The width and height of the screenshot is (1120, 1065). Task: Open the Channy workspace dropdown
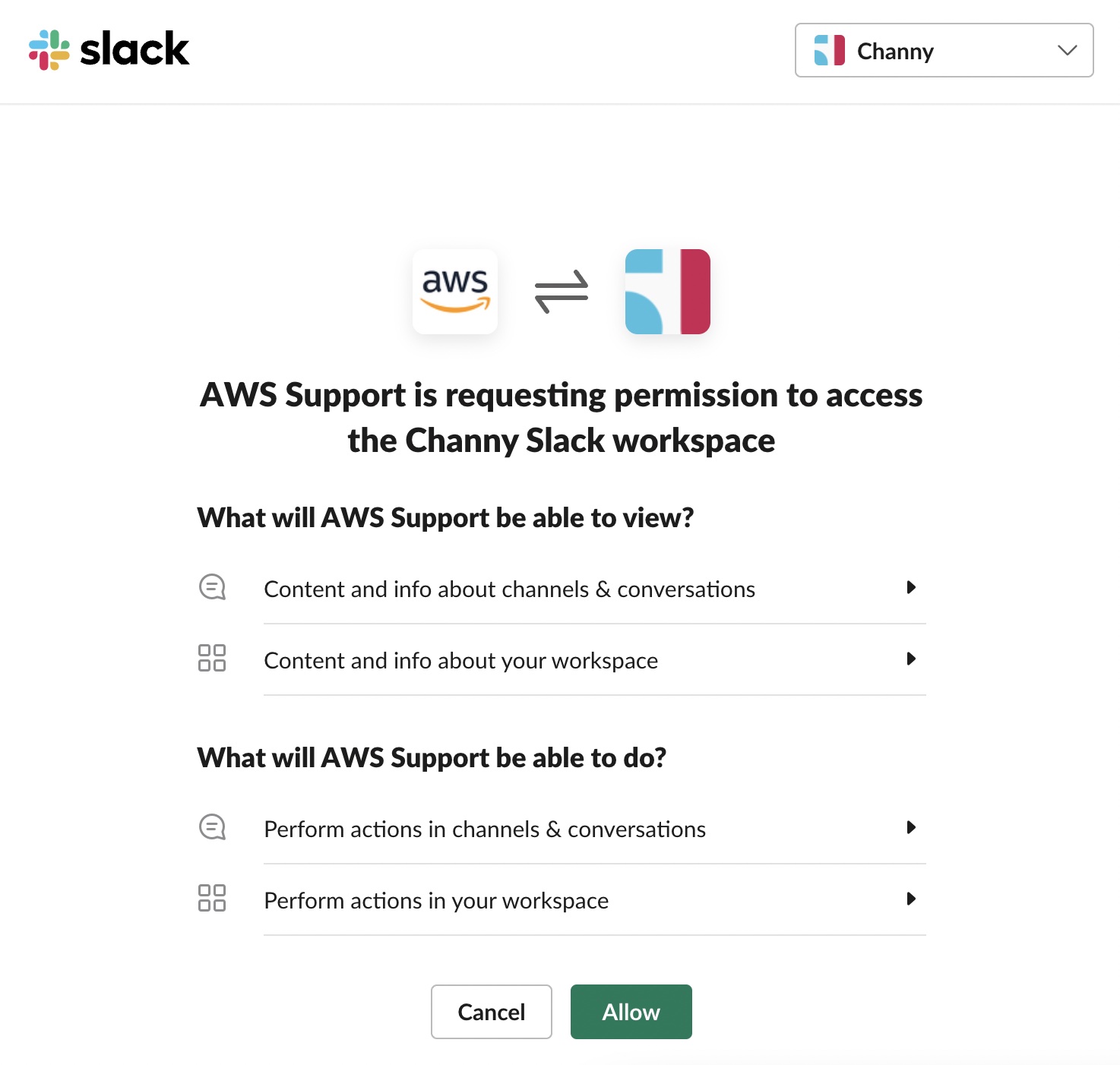pyautogui.click(x=944, y=50)
